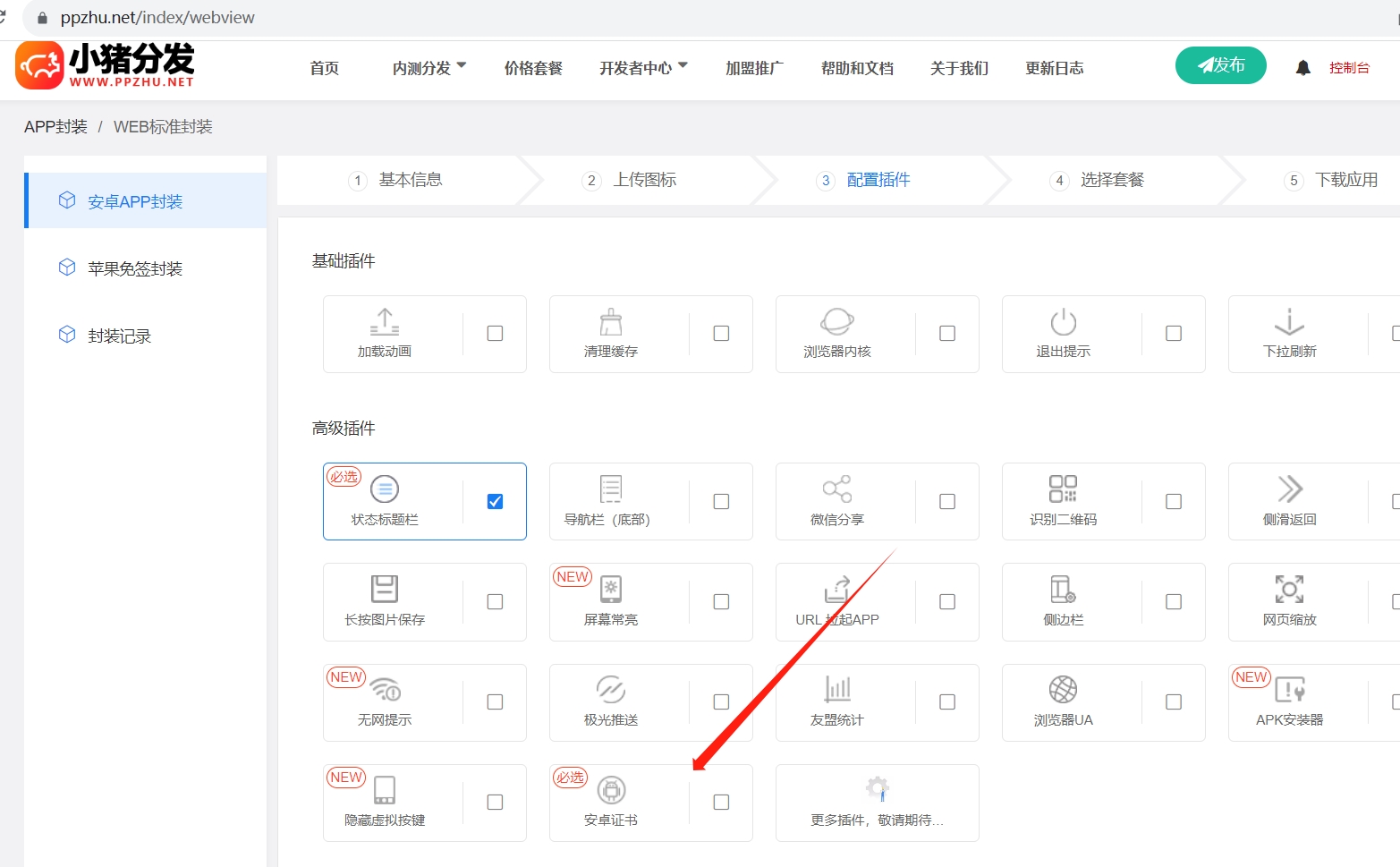Enable the 安卓证书 checkbox
Viewport: 1400px width, 867px height.
click(x=721, y=803)
